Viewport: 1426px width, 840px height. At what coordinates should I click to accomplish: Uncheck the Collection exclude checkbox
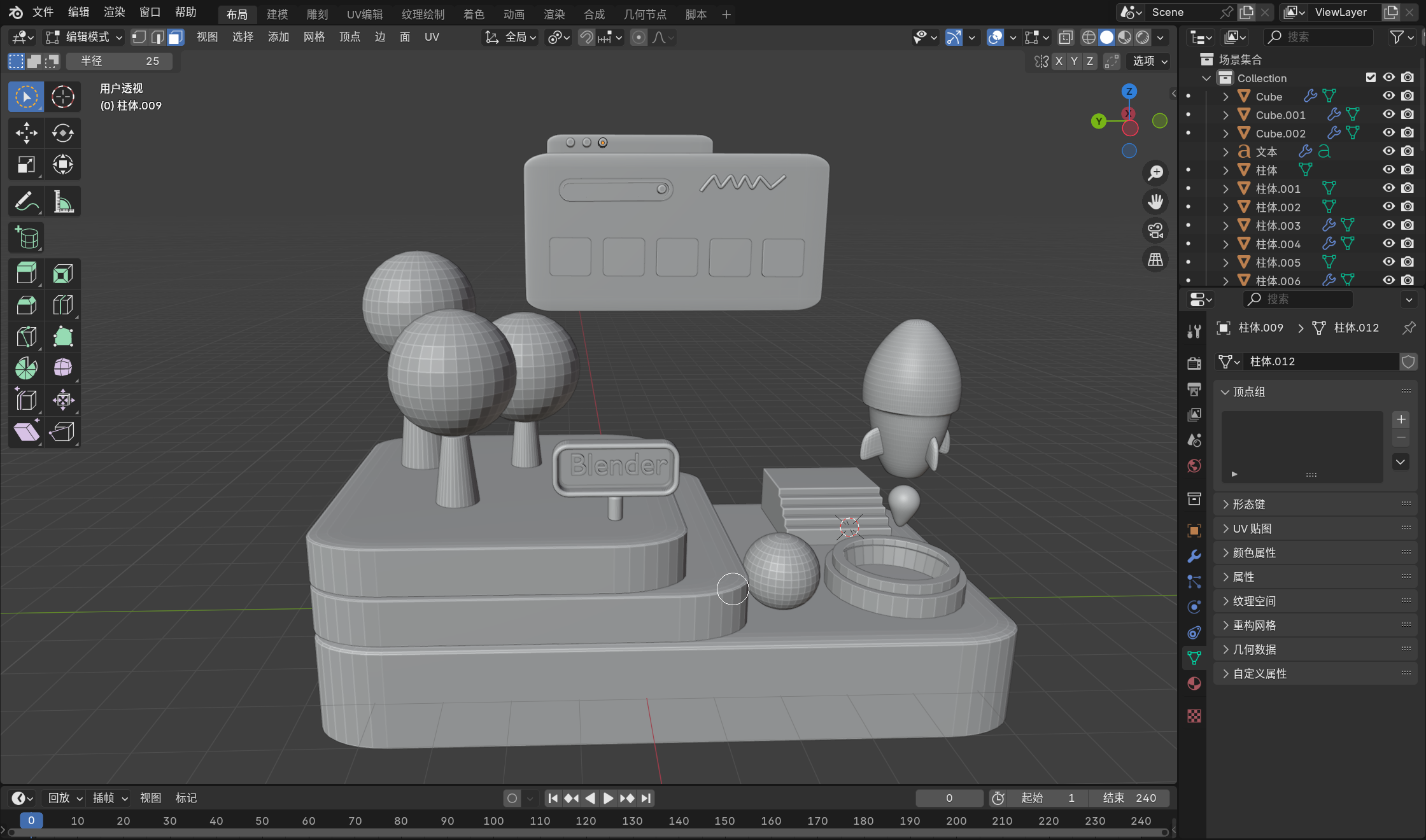click(1371, 78)
